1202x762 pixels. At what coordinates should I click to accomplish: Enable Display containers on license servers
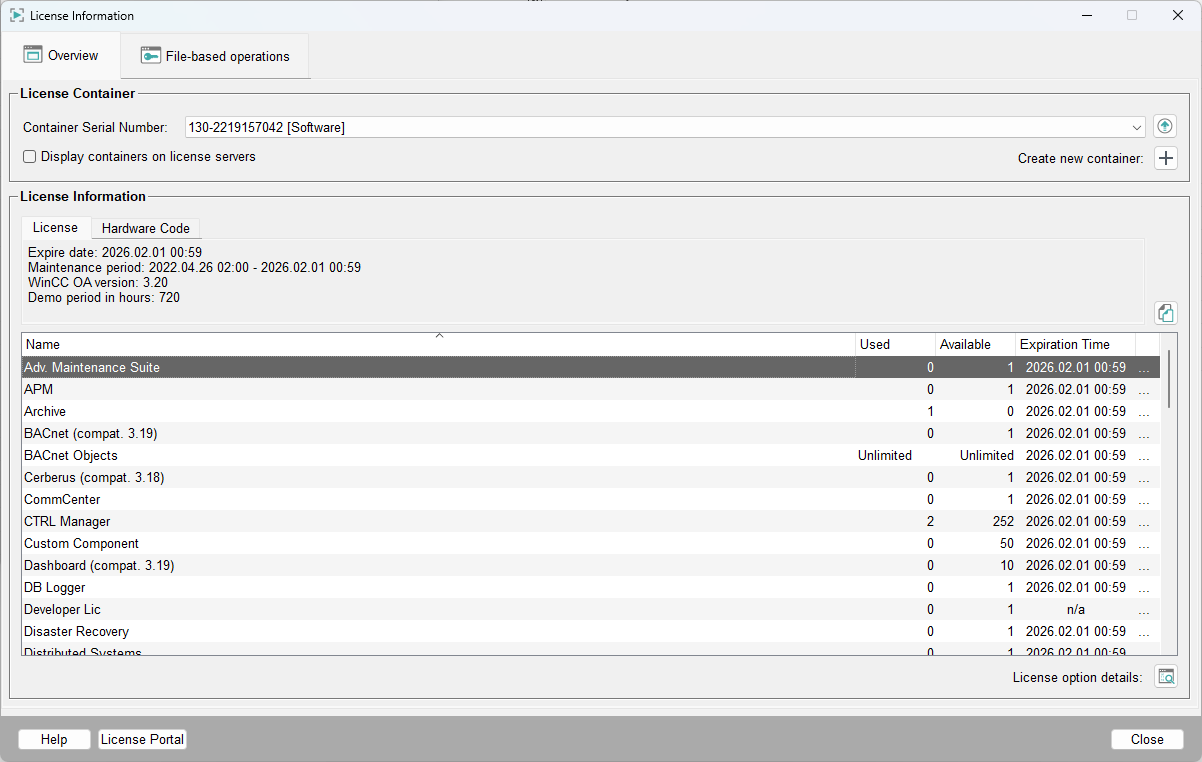tap(30, 157)
